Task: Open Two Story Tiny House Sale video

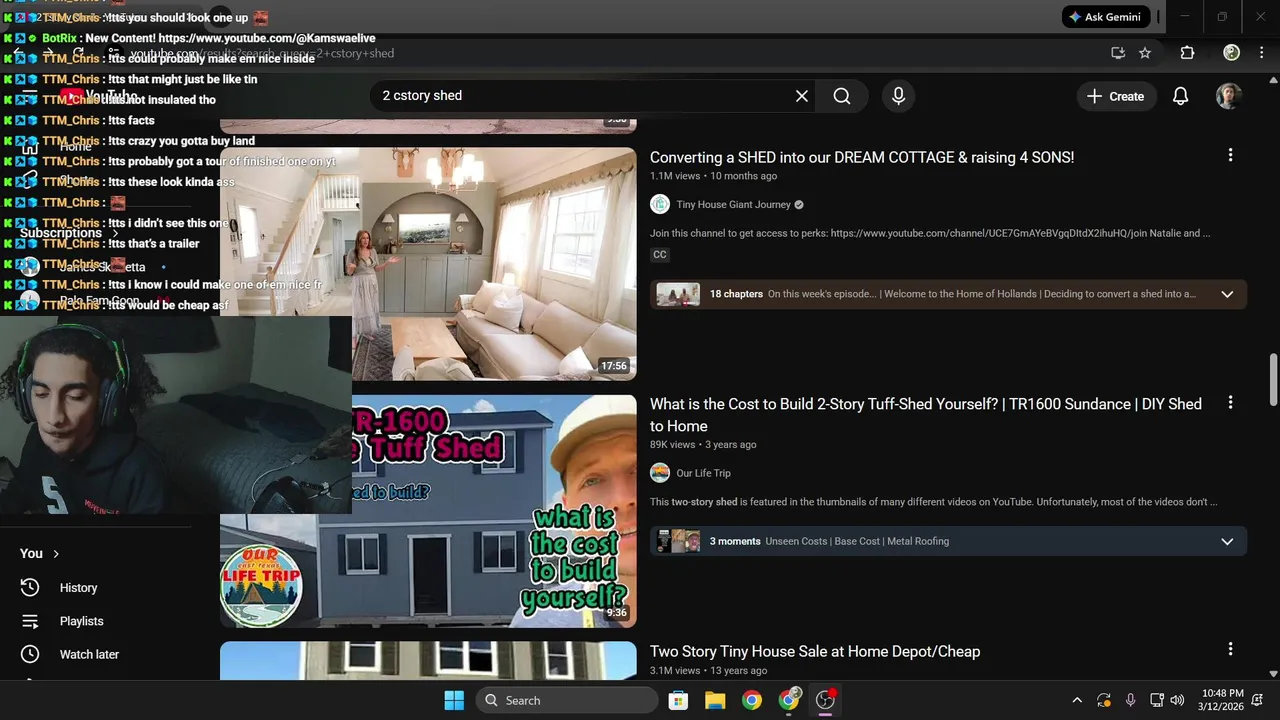Action: click(815, 651)
